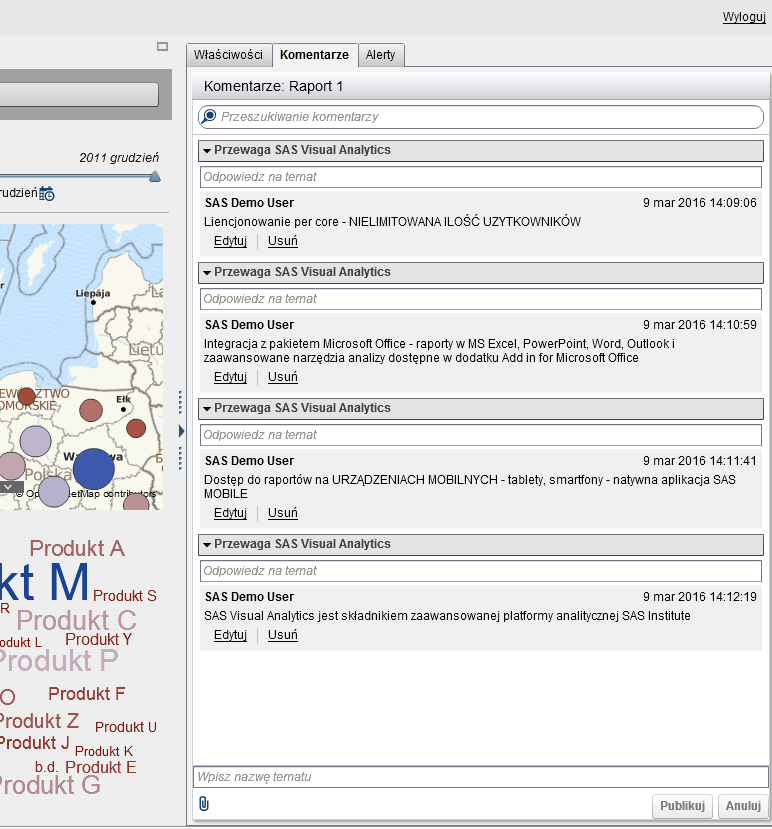Collapse the topic posted at 14:12:19
This screenshot has height=829, width=772.
pos(207,545)
